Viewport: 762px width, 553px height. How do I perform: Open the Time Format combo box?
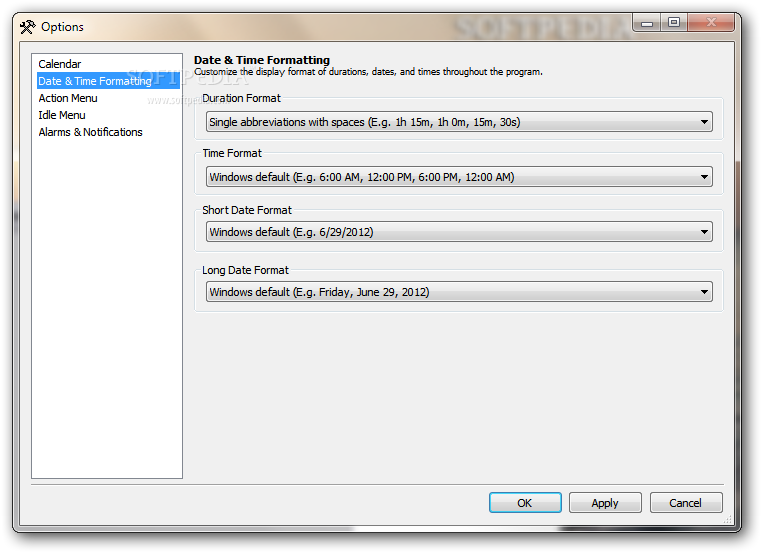pyautogui.click(x=459, y=177)
